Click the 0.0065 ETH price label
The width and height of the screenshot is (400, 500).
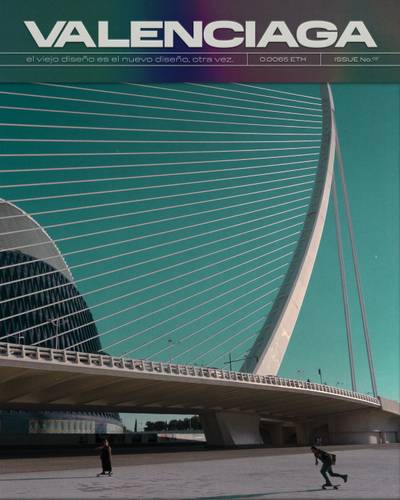[283, 60]
